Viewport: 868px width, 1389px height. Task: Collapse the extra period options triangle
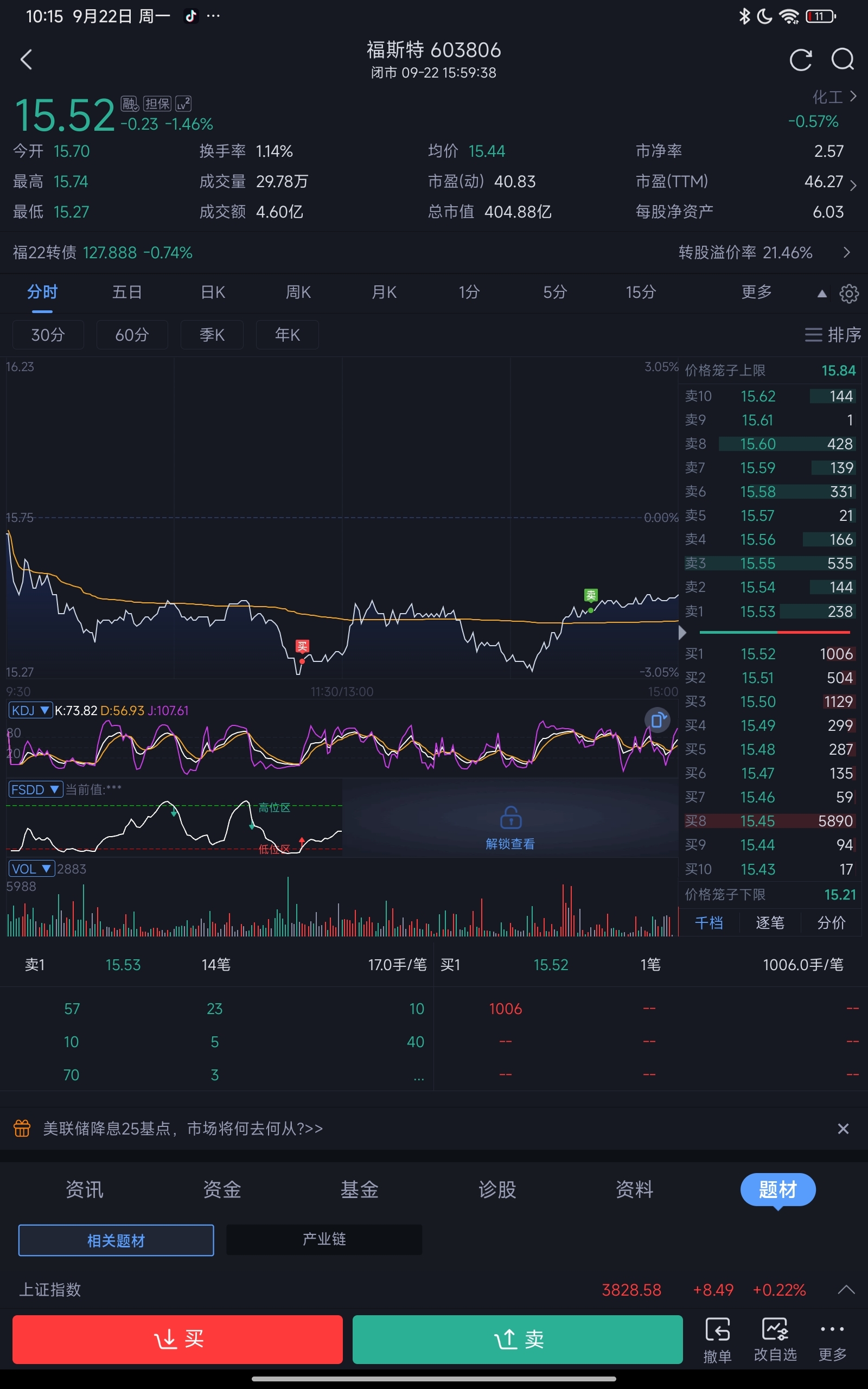[821, 294]
